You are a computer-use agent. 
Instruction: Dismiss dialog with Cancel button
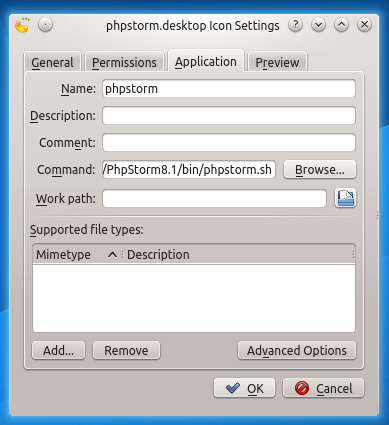click(323, 388)
